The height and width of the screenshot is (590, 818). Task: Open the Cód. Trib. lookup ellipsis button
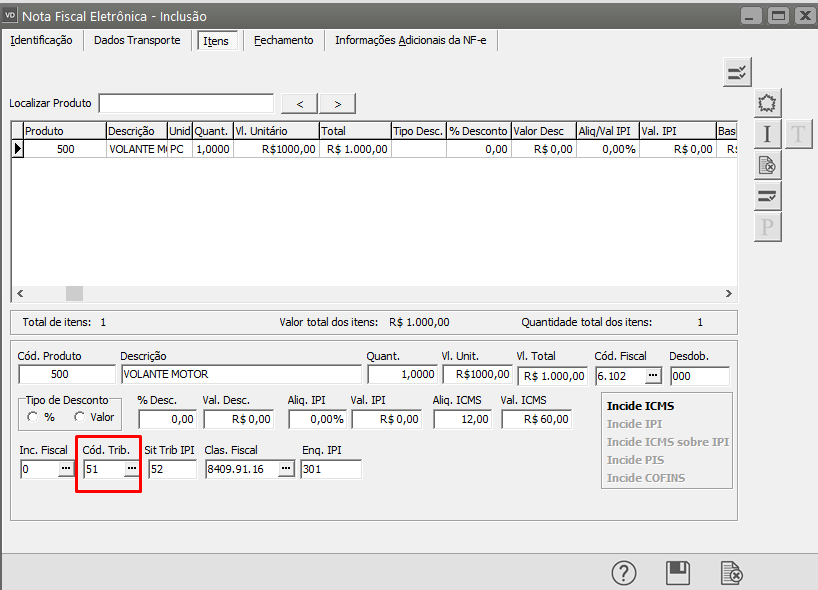click(131, 469)
